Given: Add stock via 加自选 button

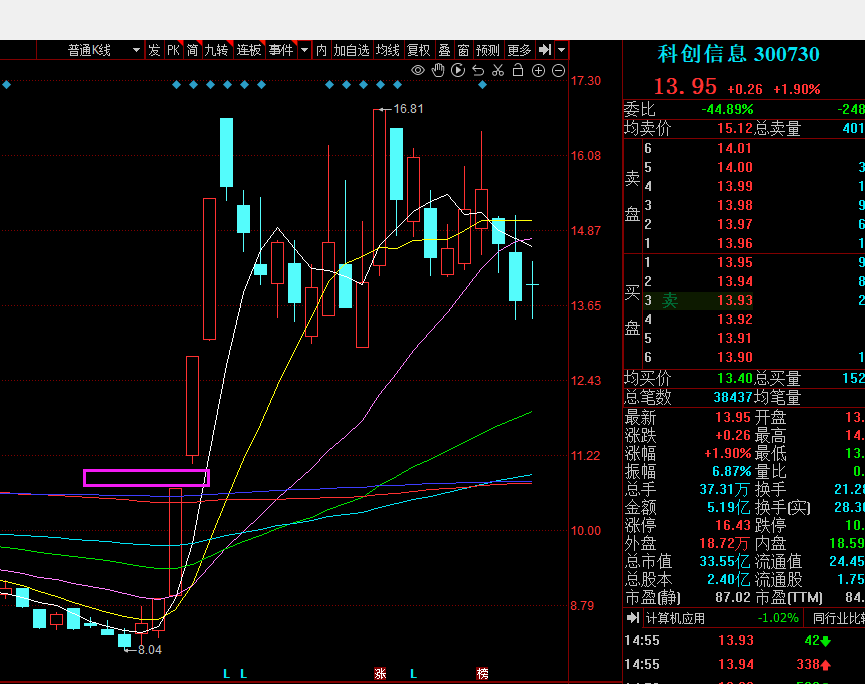Looking at the screenshot, I should tap(351, 50).
